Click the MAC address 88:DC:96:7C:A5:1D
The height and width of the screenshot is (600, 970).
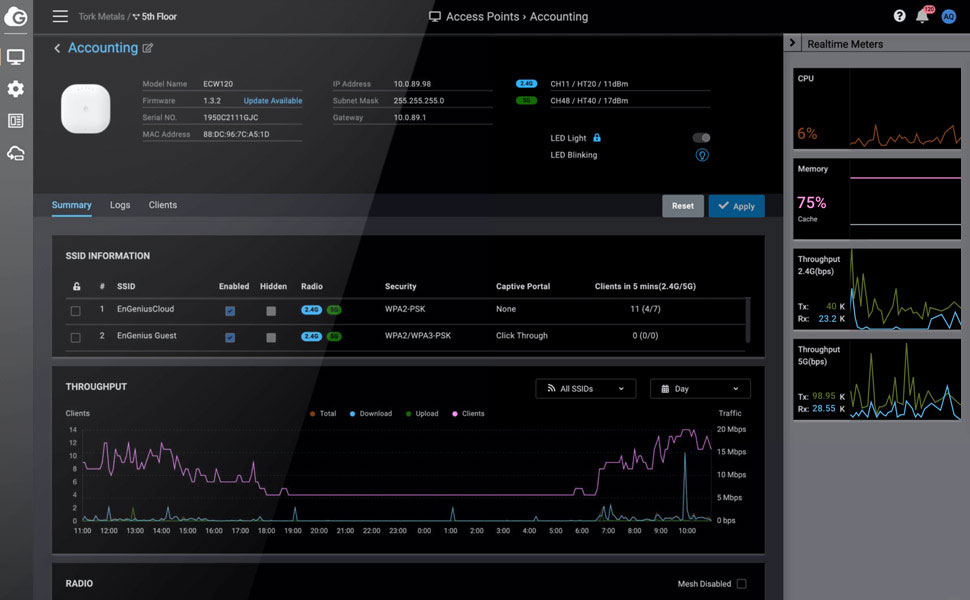[236, 134]
